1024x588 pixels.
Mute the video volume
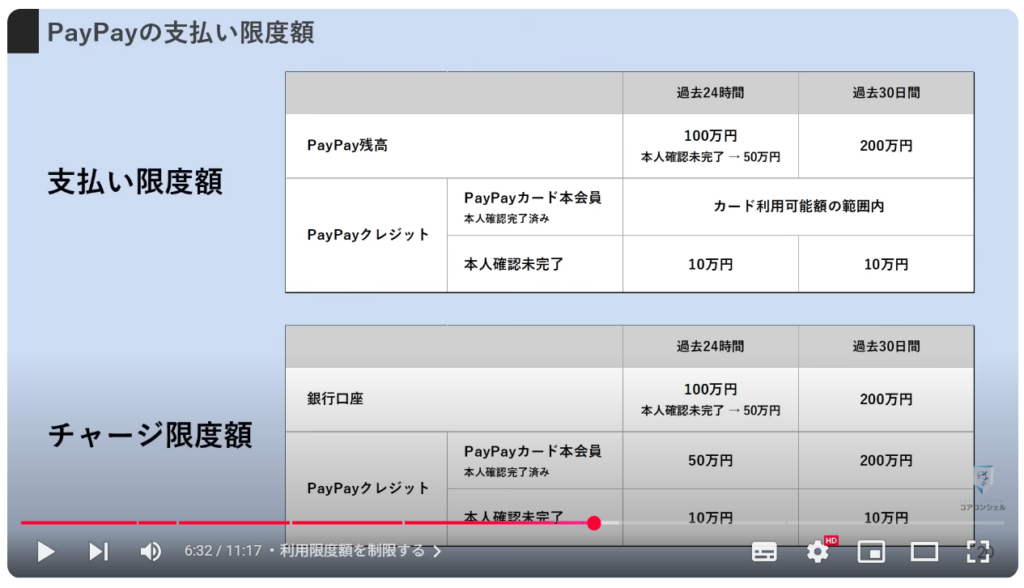(x=150, y=552)
